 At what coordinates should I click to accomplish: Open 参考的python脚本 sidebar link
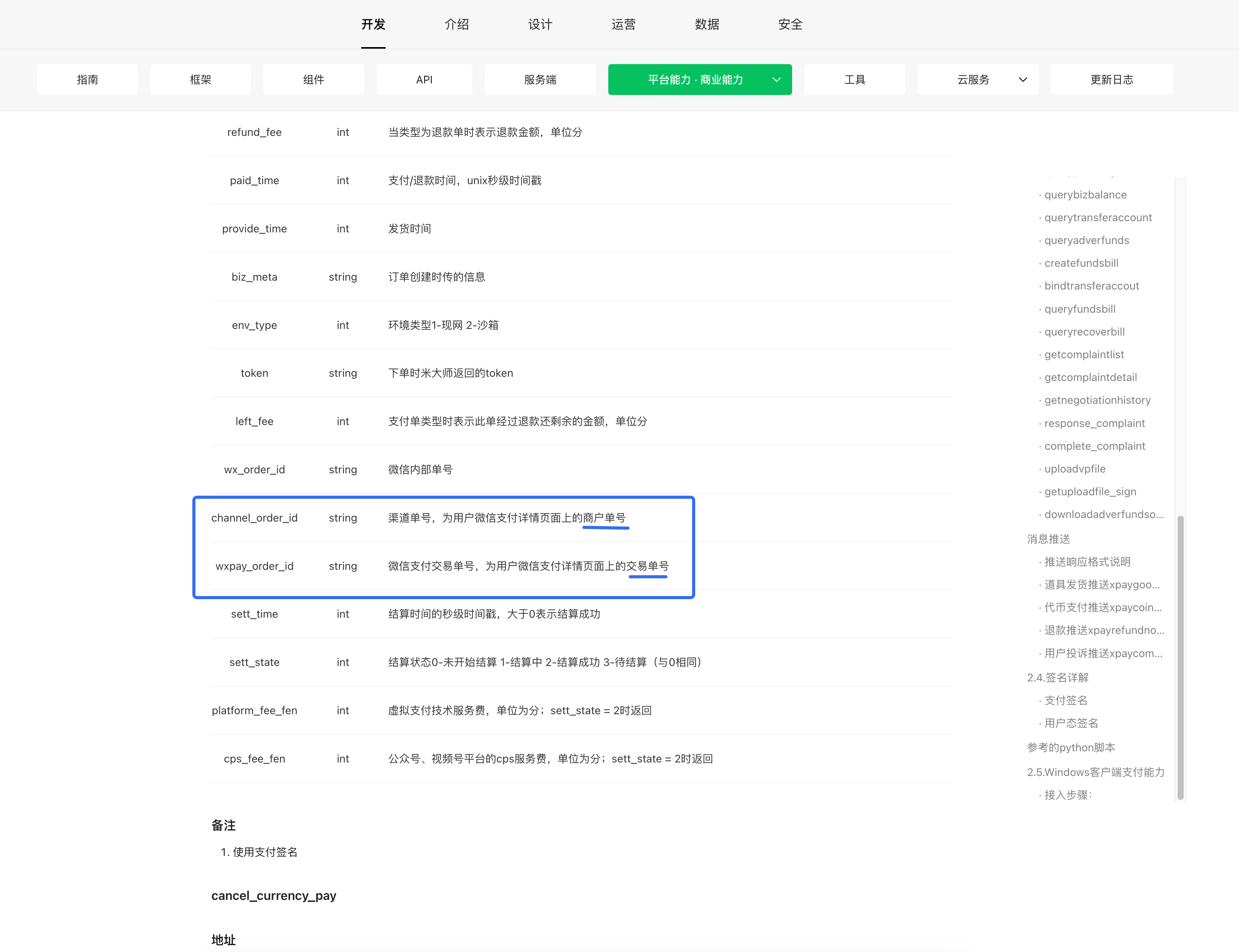(1071, 747)
